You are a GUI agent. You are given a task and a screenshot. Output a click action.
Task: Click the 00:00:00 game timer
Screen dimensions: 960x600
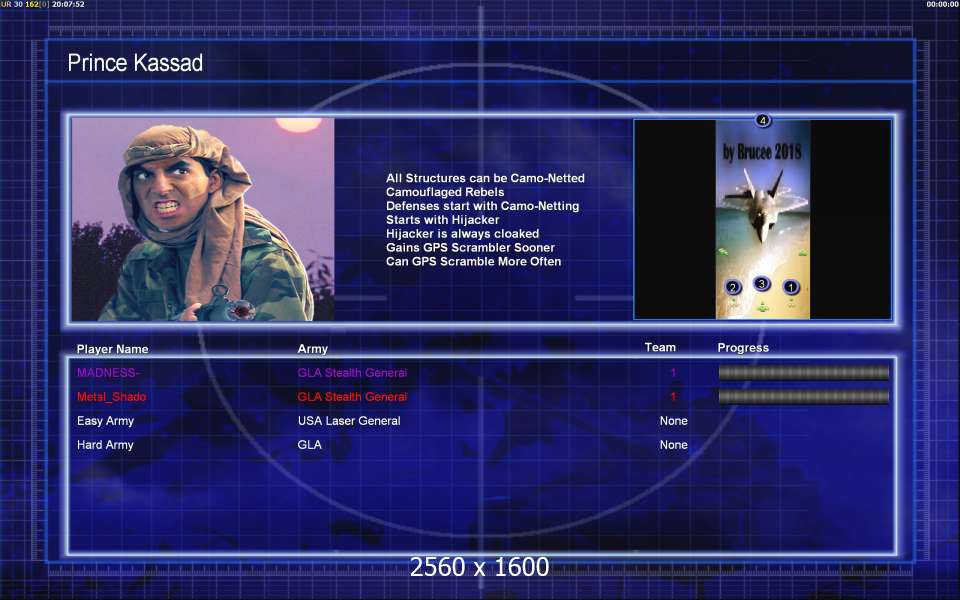click(x=943, y=4)
